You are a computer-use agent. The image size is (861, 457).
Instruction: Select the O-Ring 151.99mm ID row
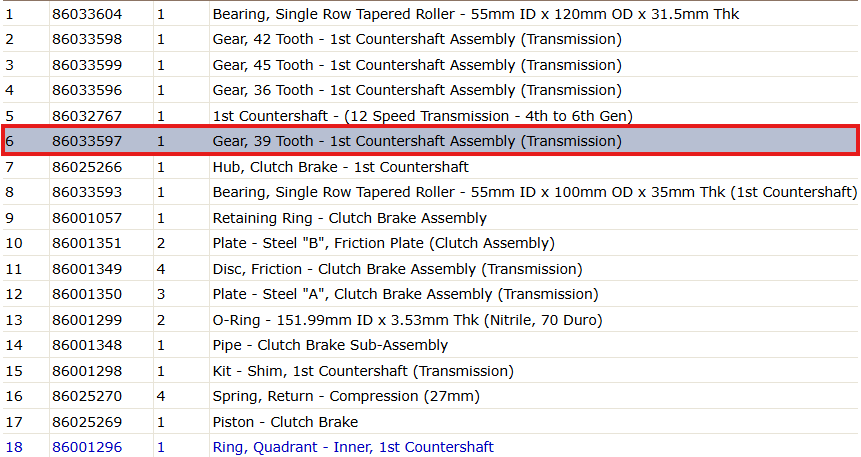(430, 320)
